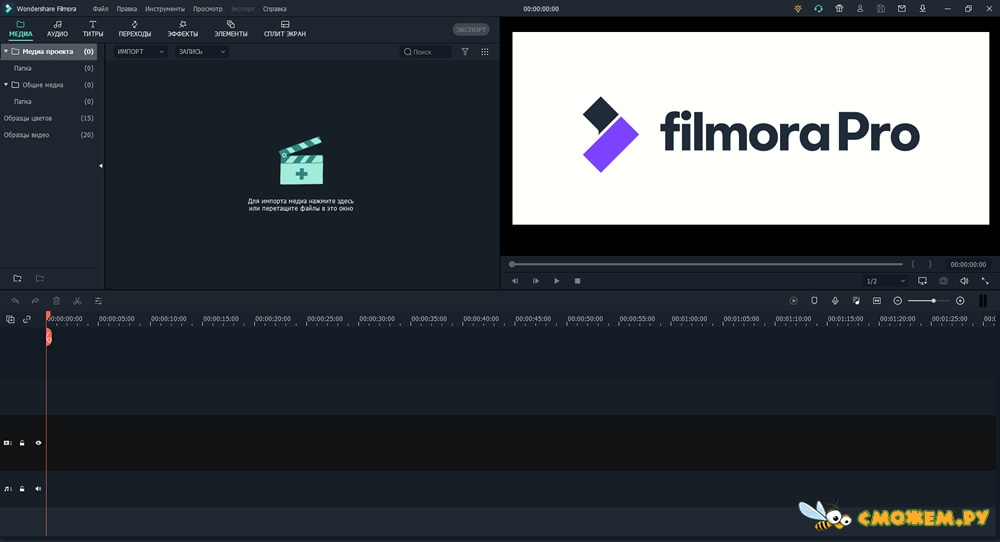The width and height of the screenshot is (1000, 542).
Task: Switch to the МЕДИА tab
Action: pyautogui.click(x=20, y=29)
